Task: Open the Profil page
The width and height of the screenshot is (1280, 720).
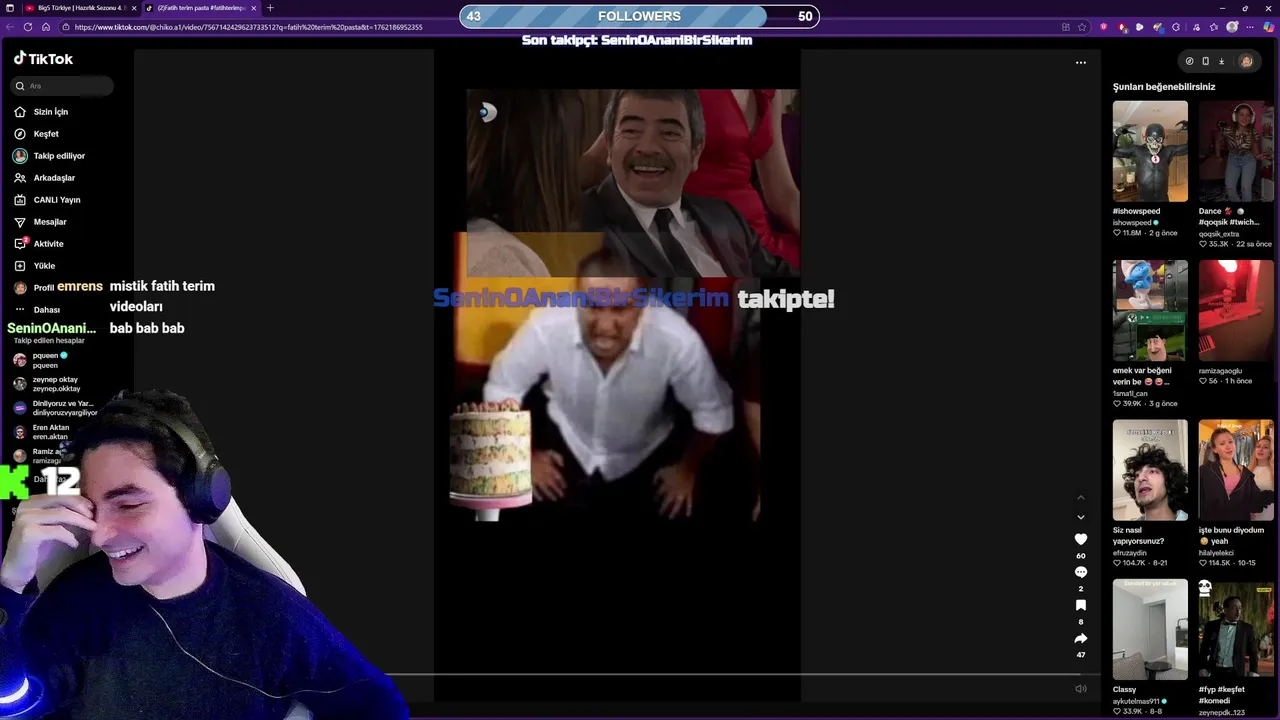Action: pos(34,288)
